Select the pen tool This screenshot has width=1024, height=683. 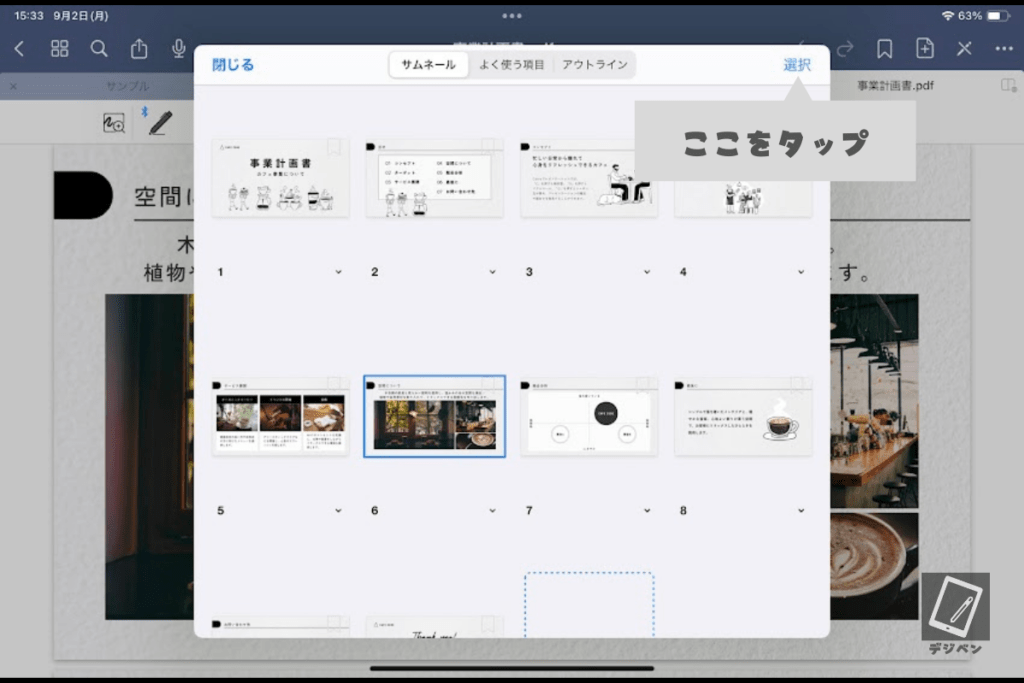pos(160,123)
